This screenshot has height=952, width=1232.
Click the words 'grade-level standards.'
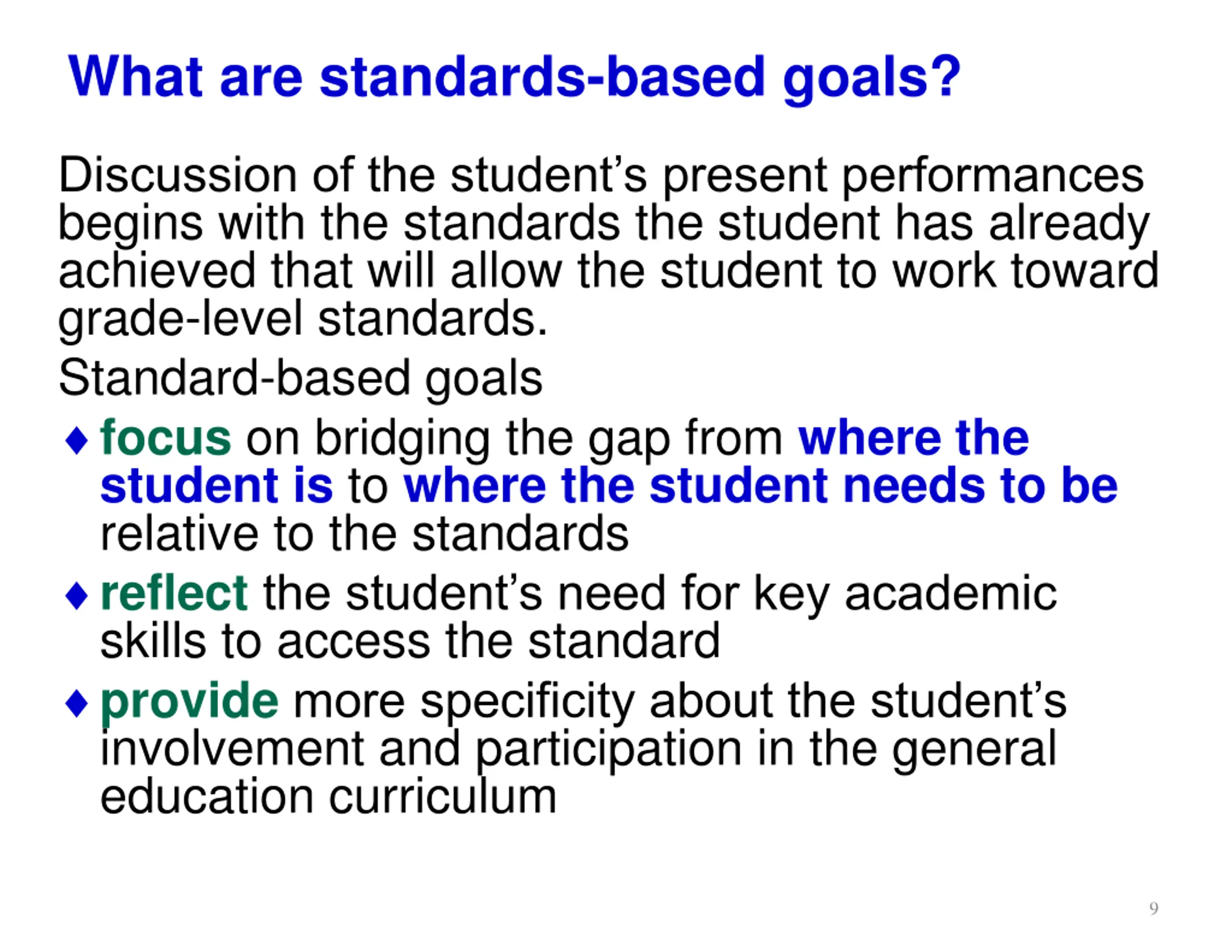tap(303, 321)
